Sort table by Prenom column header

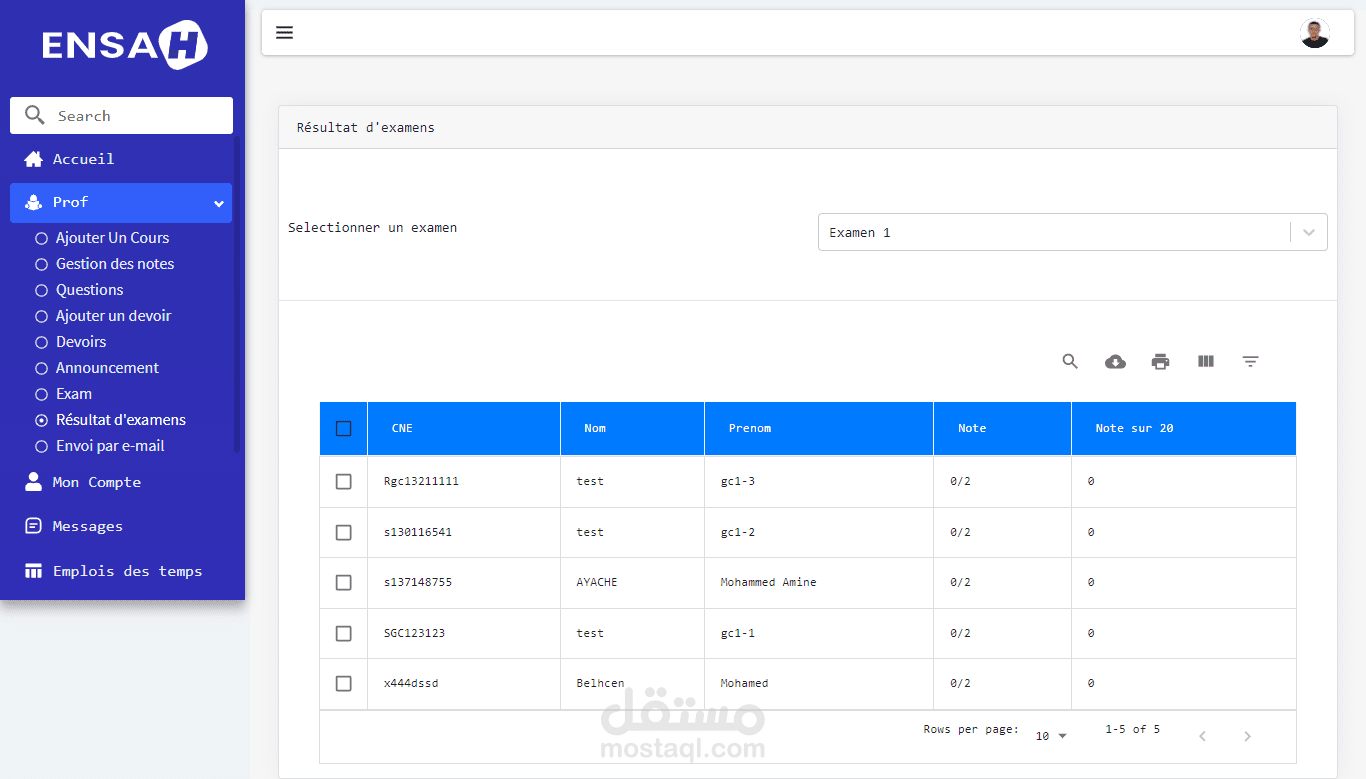(x=750, y=428)
